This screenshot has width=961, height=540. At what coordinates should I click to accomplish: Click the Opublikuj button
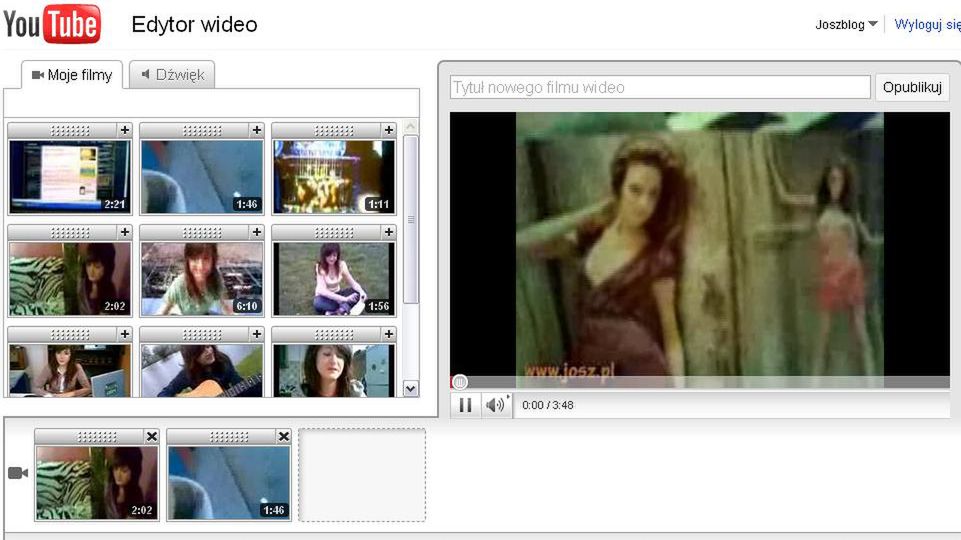912,87
